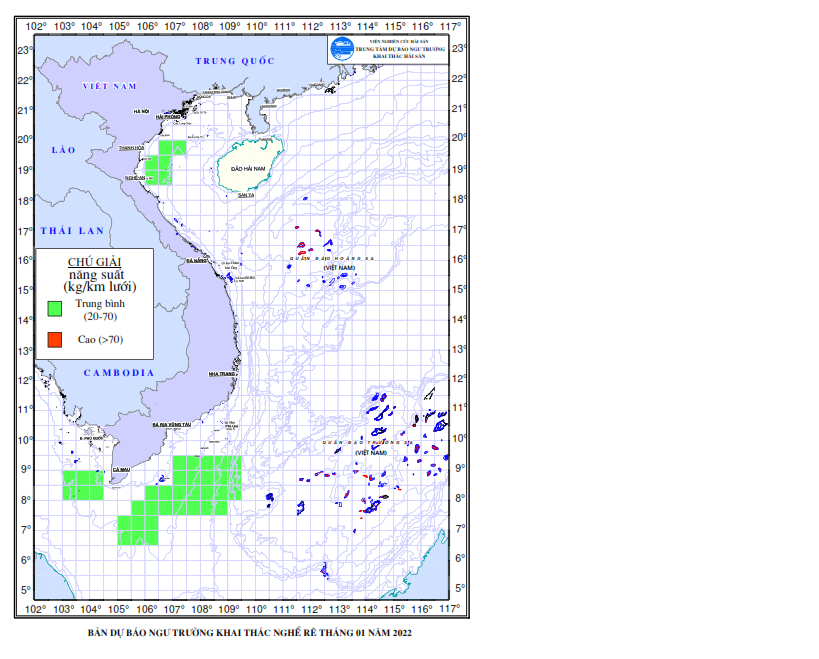The height and width of the screenshot is (659, 819).
Task: Click the THÁI LAN country label
Action: click(x=73, y=231)
